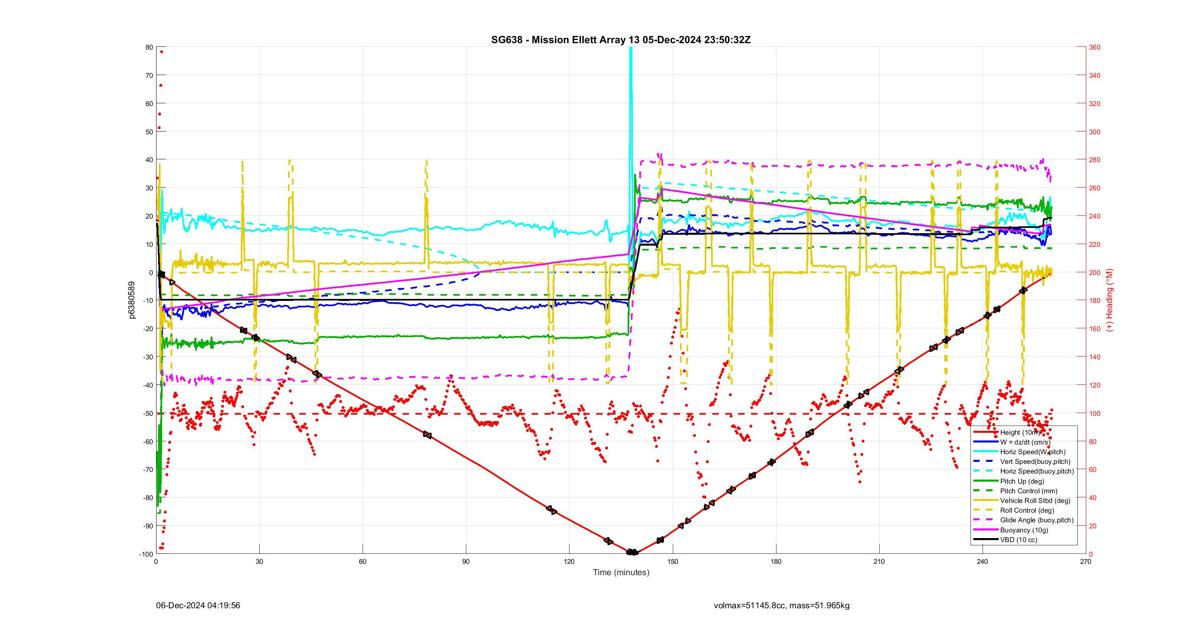Click the red Height line sample in legend
The width and height of the screenshot is (1200, 622).
[x=985, y=432]
